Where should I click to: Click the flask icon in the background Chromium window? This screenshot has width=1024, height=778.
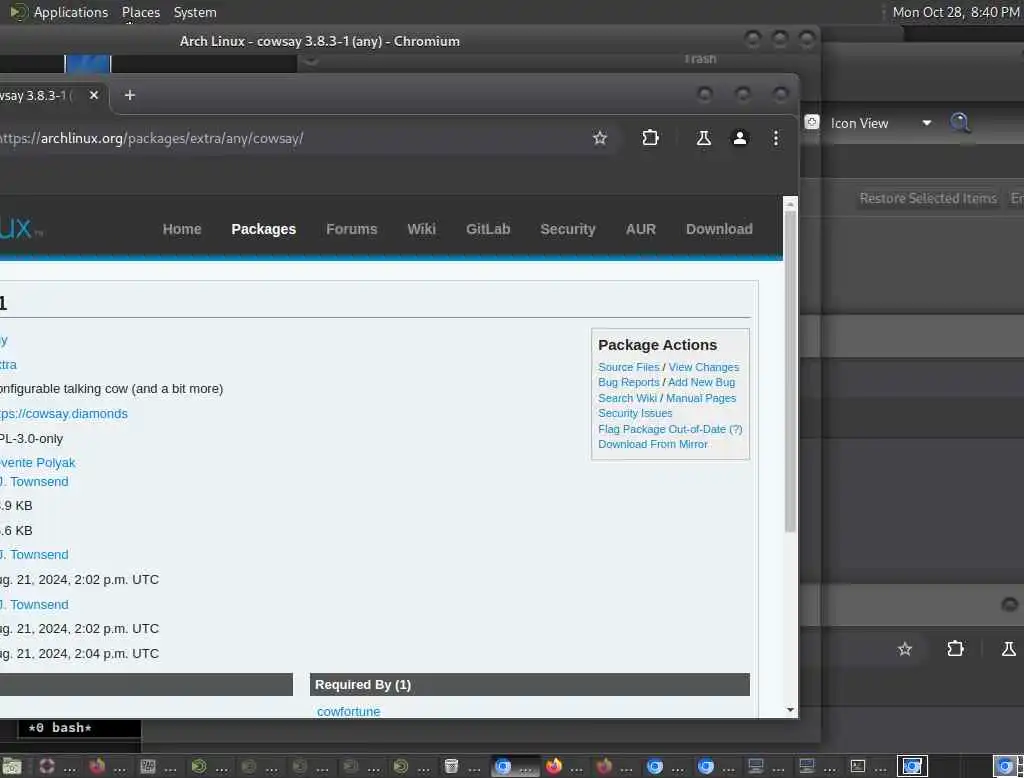tap(1008, 649)
